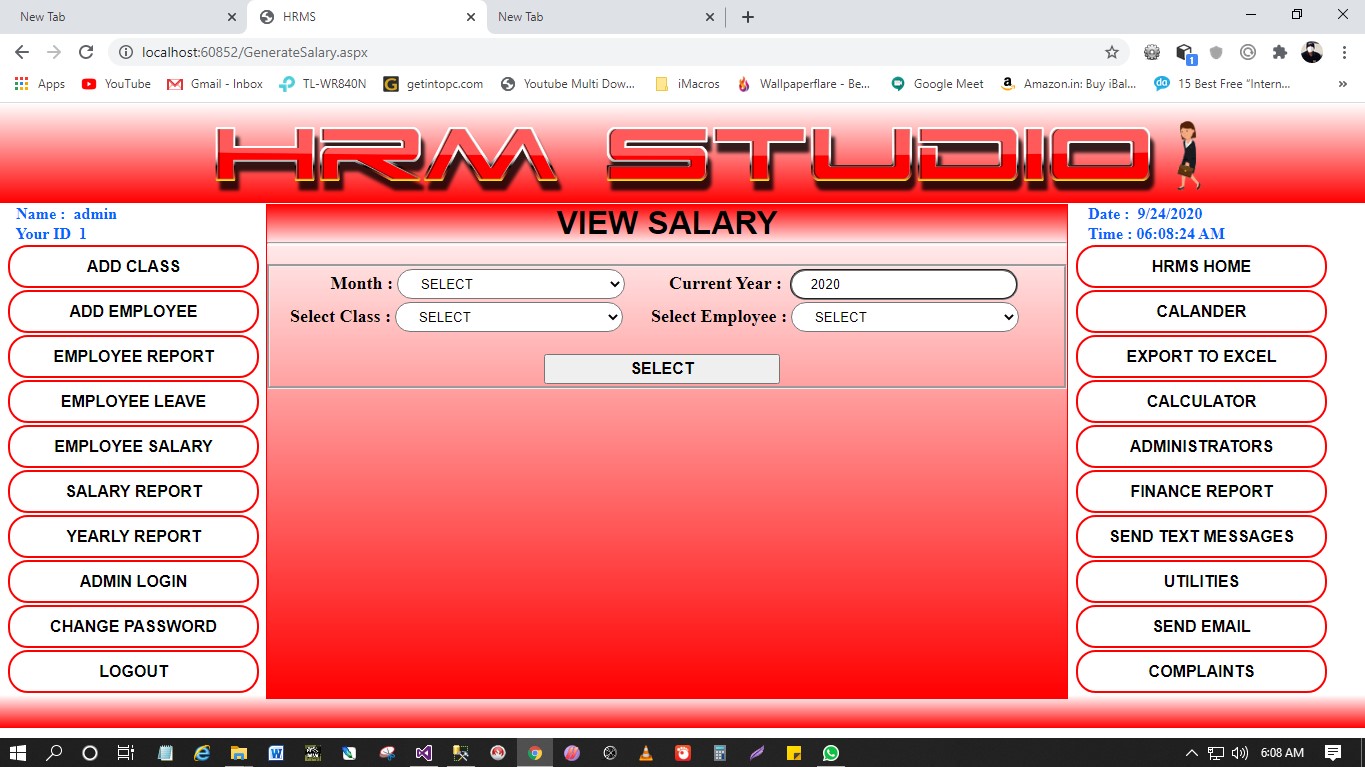Go to EXPORT TO EXCEL
Image resolution: width=1365 pixels, height=767 pixels.
pyautogui.click(x=1200, y=356)
